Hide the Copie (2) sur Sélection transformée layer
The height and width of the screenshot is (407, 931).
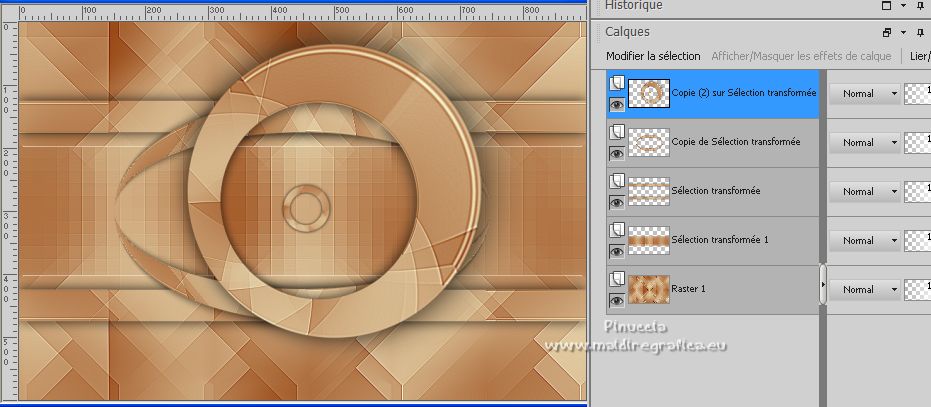point(617,105)
